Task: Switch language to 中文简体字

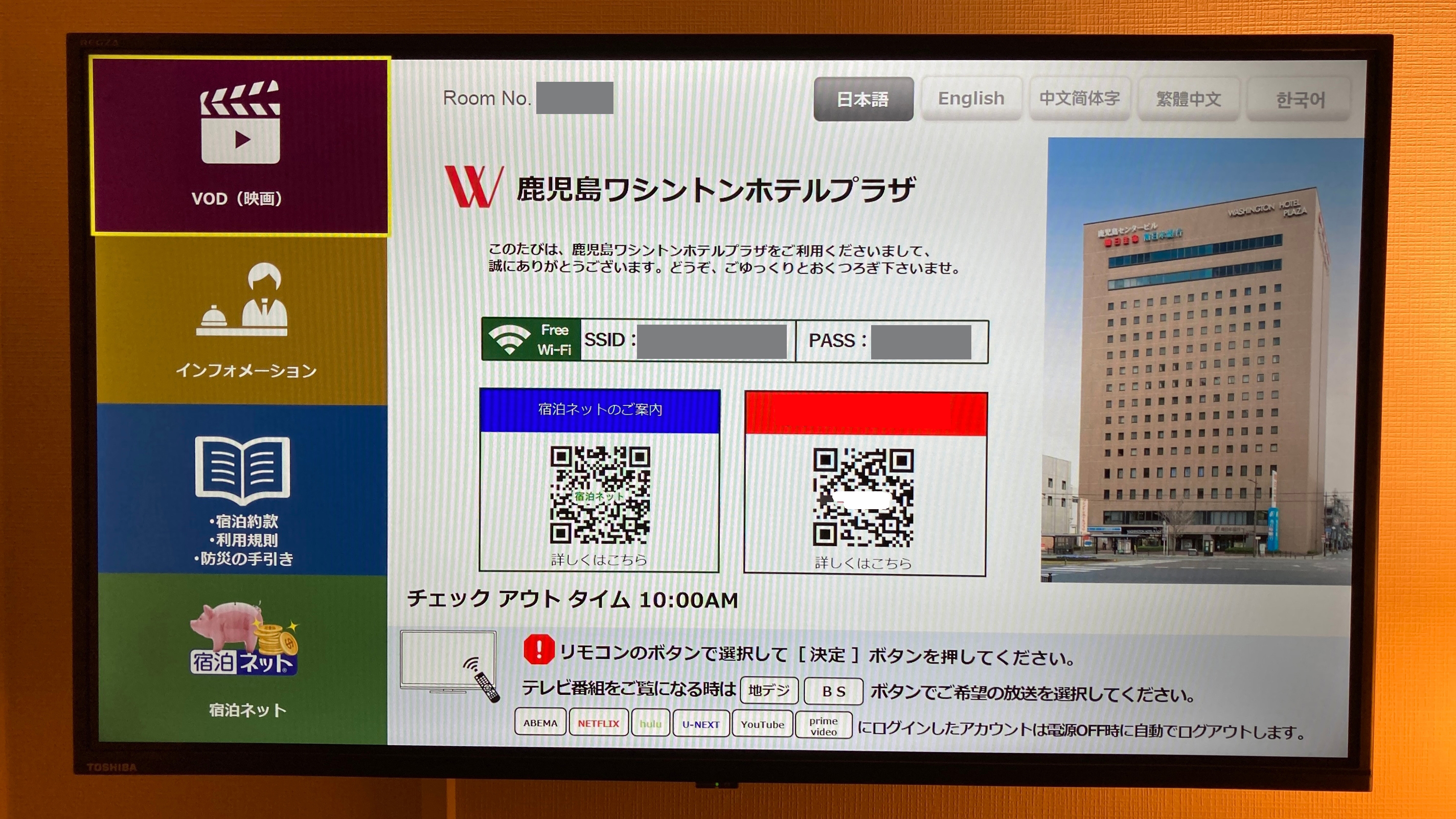Action: (1080, 98)
